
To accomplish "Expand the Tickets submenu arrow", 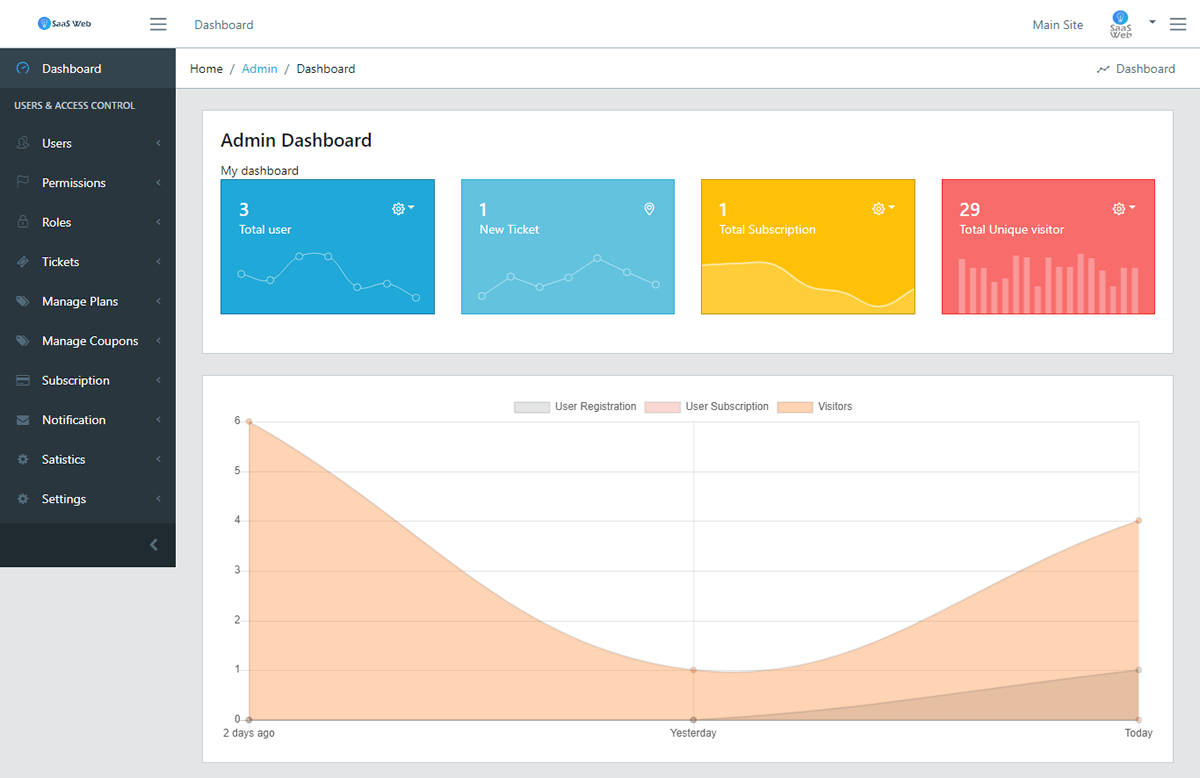I will pyautogui.click(x=158, y=262).
